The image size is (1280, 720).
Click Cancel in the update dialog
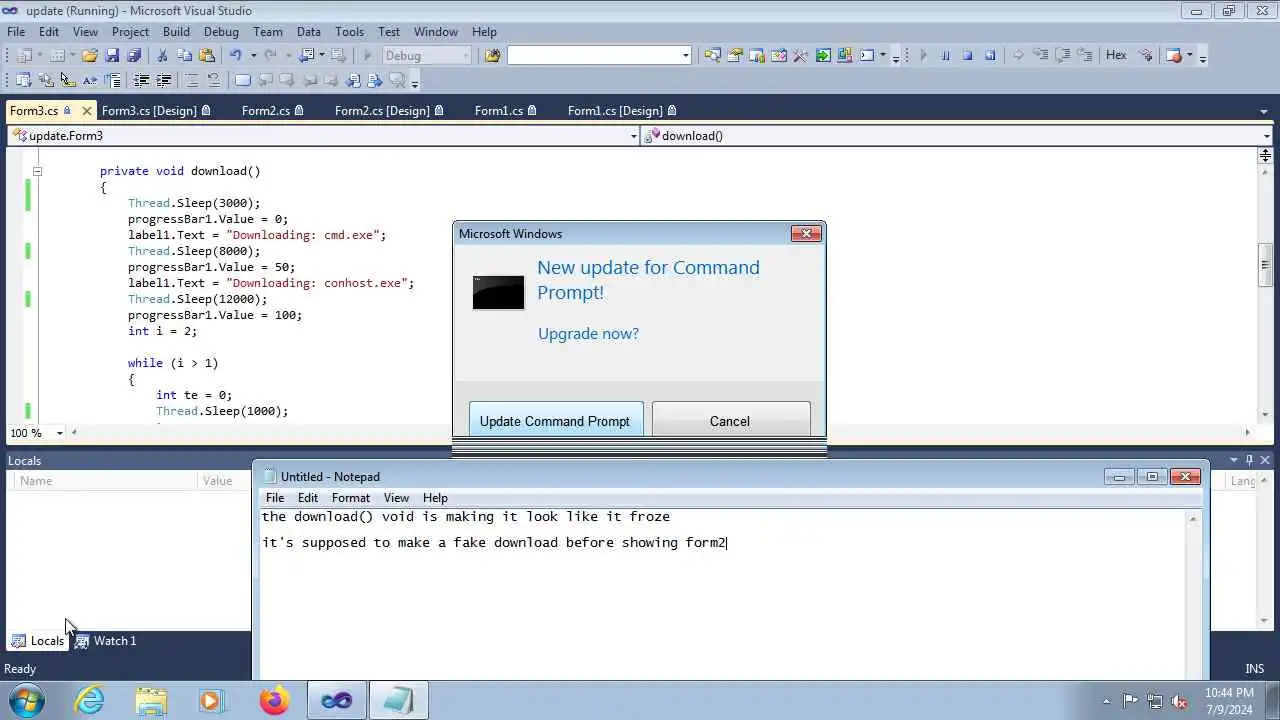(730, 421)
